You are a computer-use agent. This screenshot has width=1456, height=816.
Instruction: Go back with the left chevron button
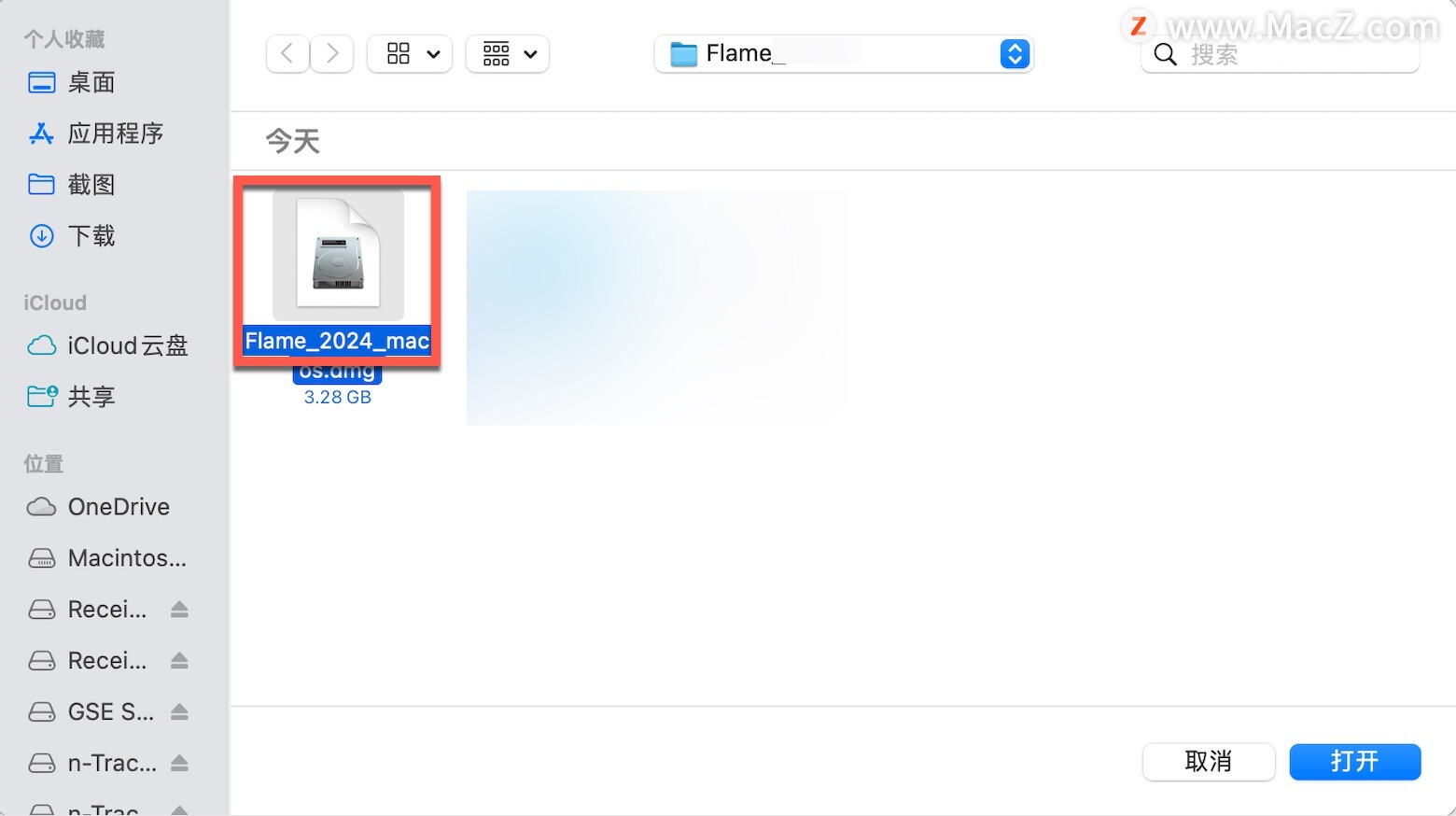pos(287,54)
